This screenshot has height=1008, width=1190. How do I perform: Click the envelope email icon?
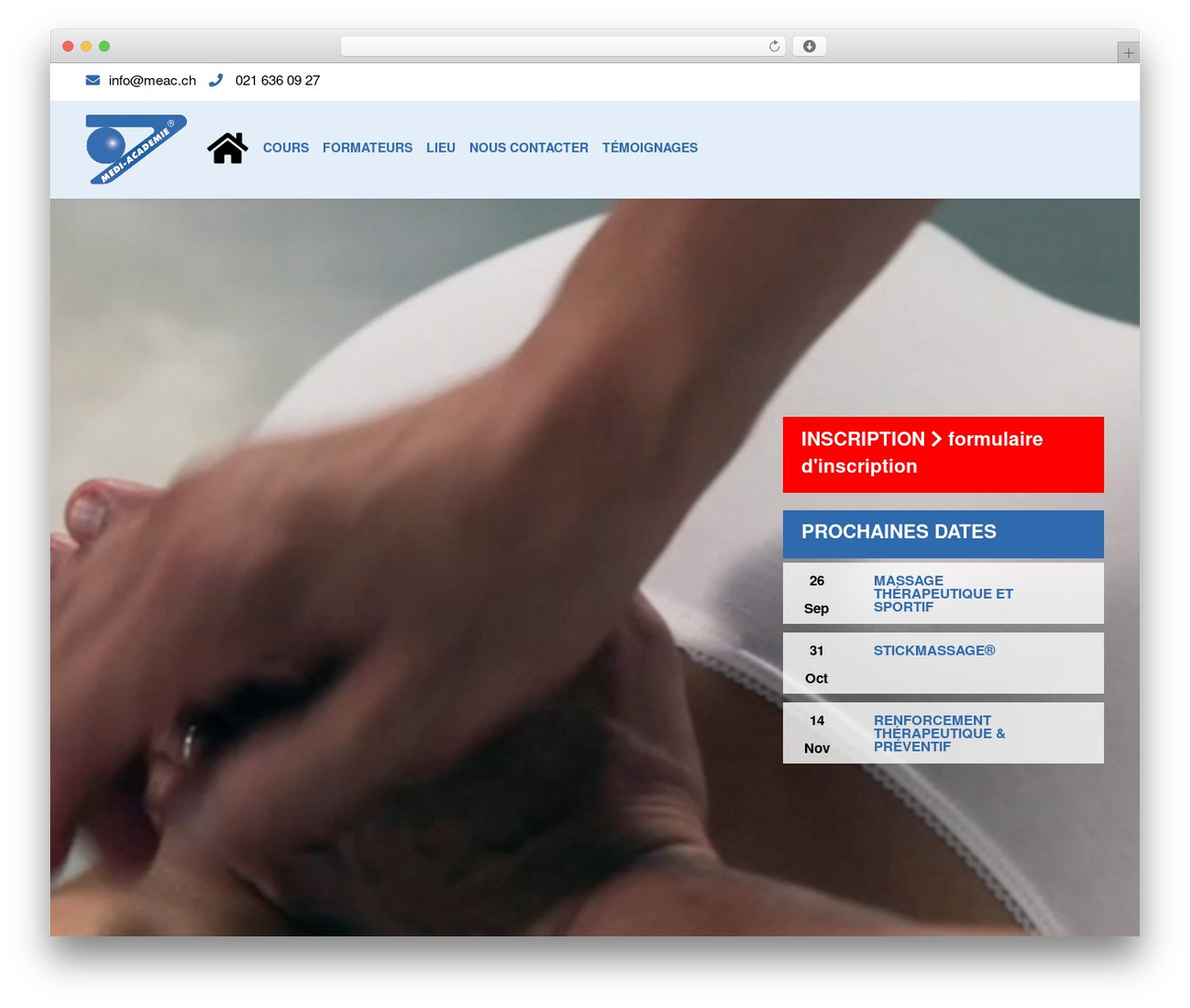click(93, 80)
